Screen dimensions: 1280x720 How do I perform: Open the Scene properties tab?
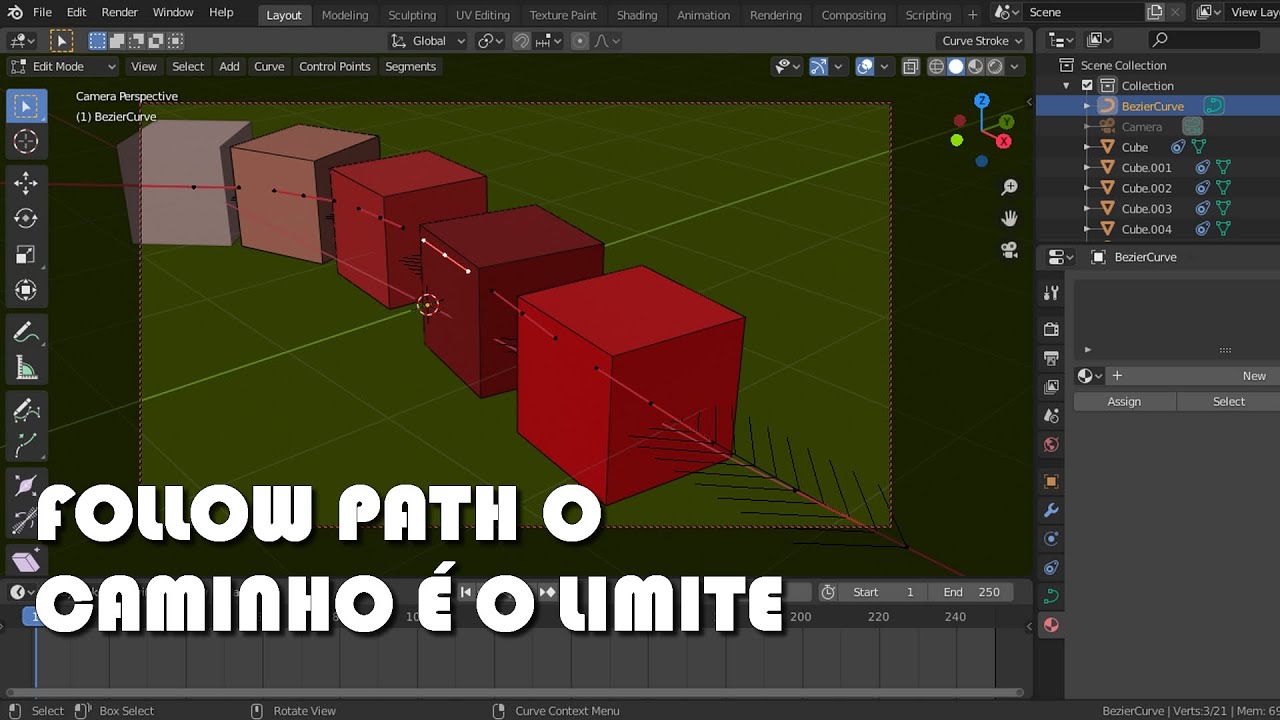[x=1051, y=416]
